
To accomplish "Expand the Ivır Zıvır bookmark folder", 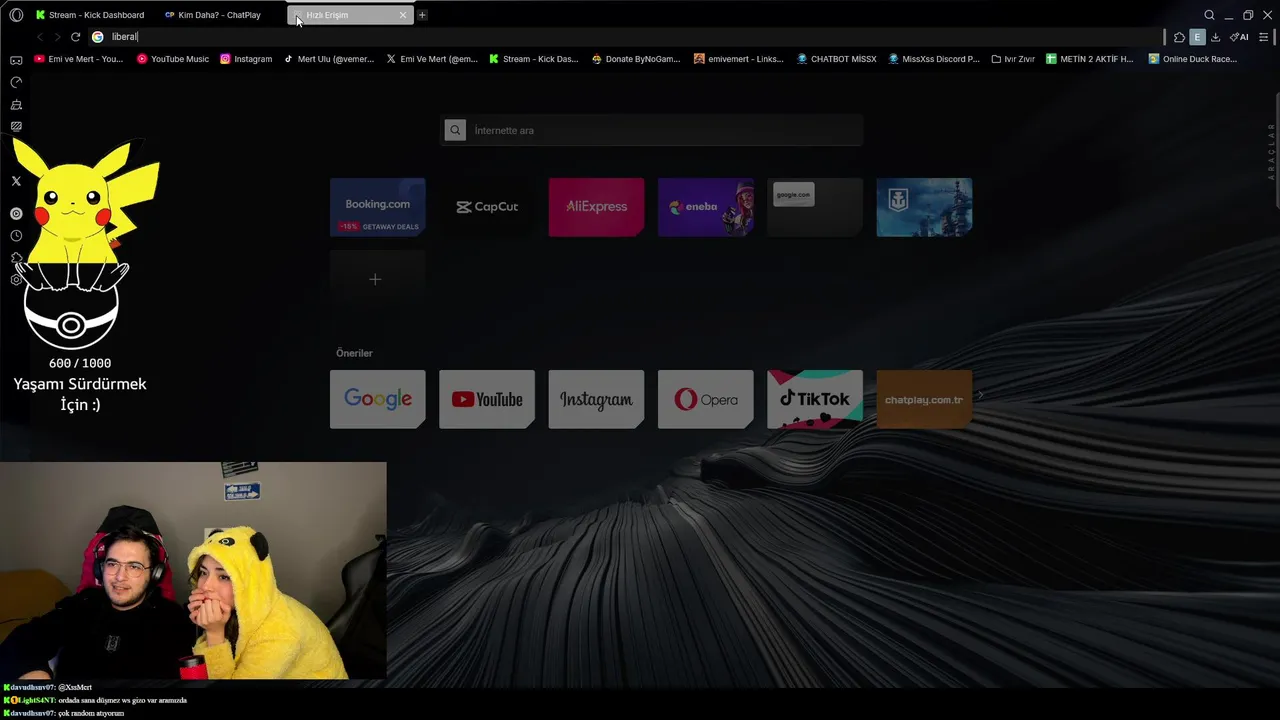I will coord(1013,59).
